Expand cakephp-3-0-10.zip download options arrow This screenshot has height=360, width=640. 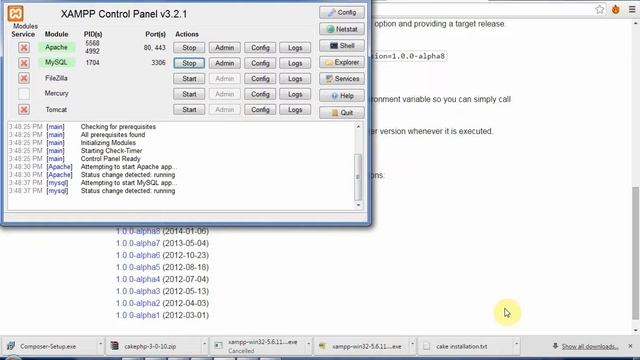(x=204, y=344)
